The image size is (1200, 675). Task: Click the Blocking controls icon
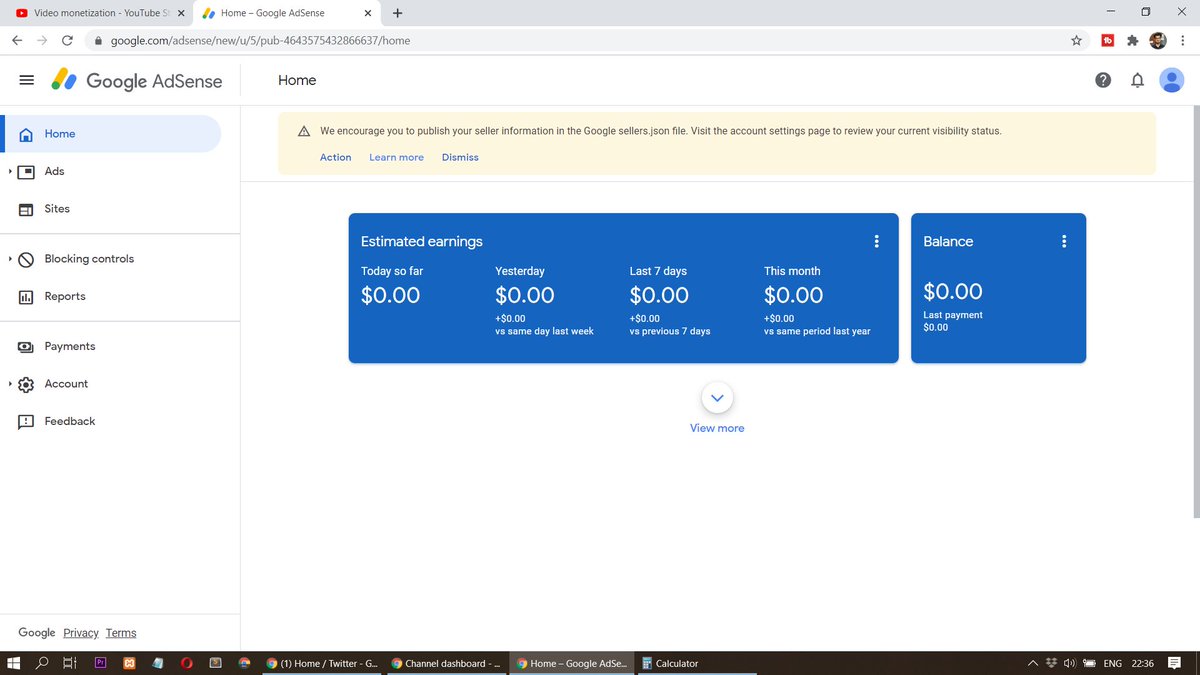click(27, 259)
